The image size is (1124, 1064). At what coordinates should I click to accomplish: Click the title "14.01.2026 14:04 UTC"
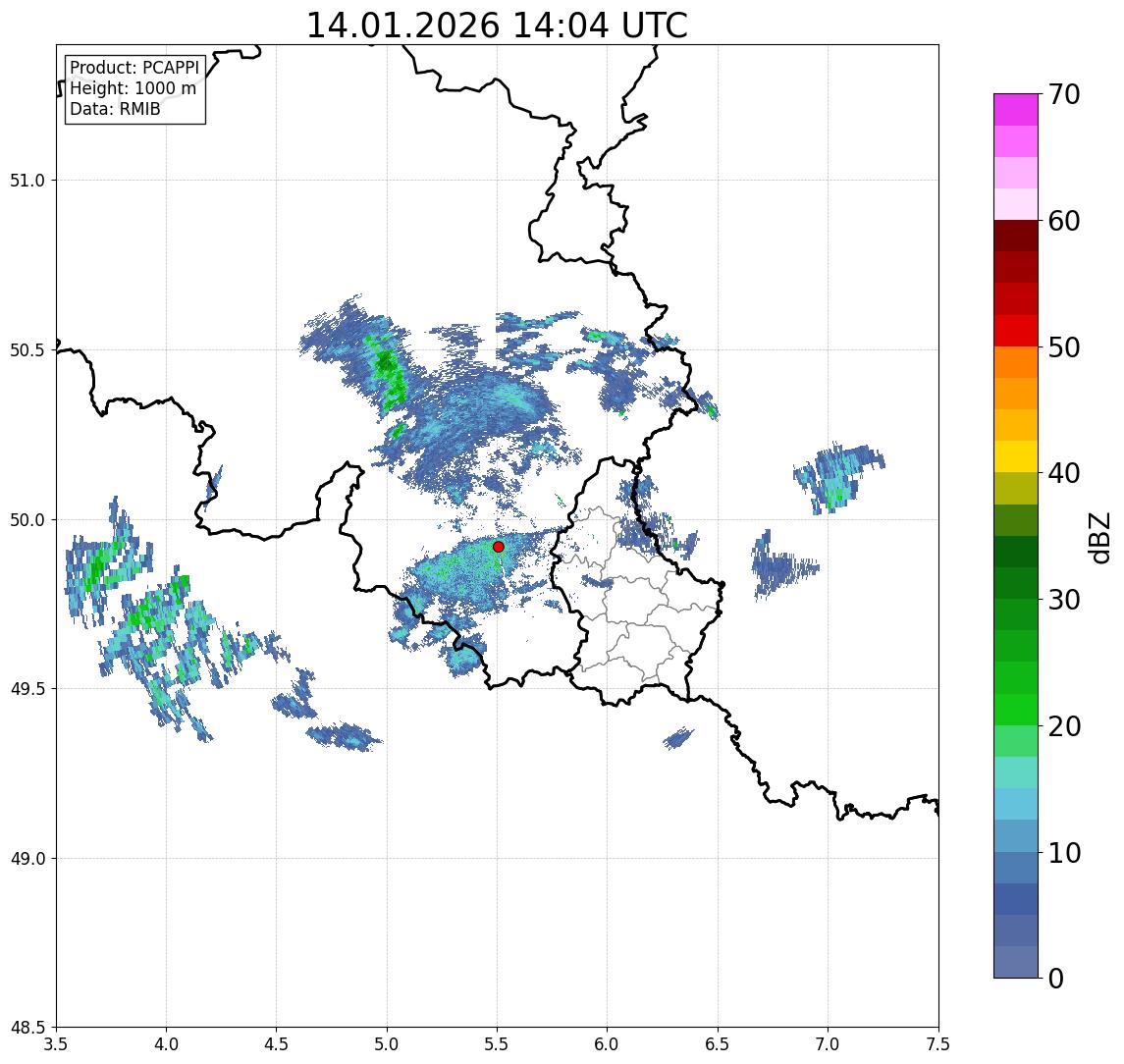[x=497, y=26]
